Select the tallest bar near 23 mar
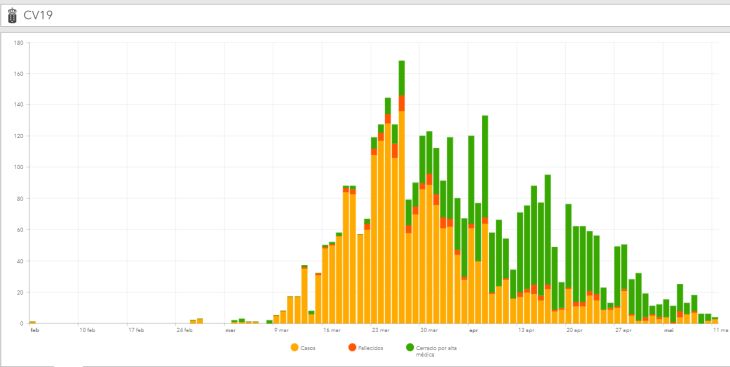Image resolution: width=730 pixels, height=367 pixels. [x=402, y=192]
